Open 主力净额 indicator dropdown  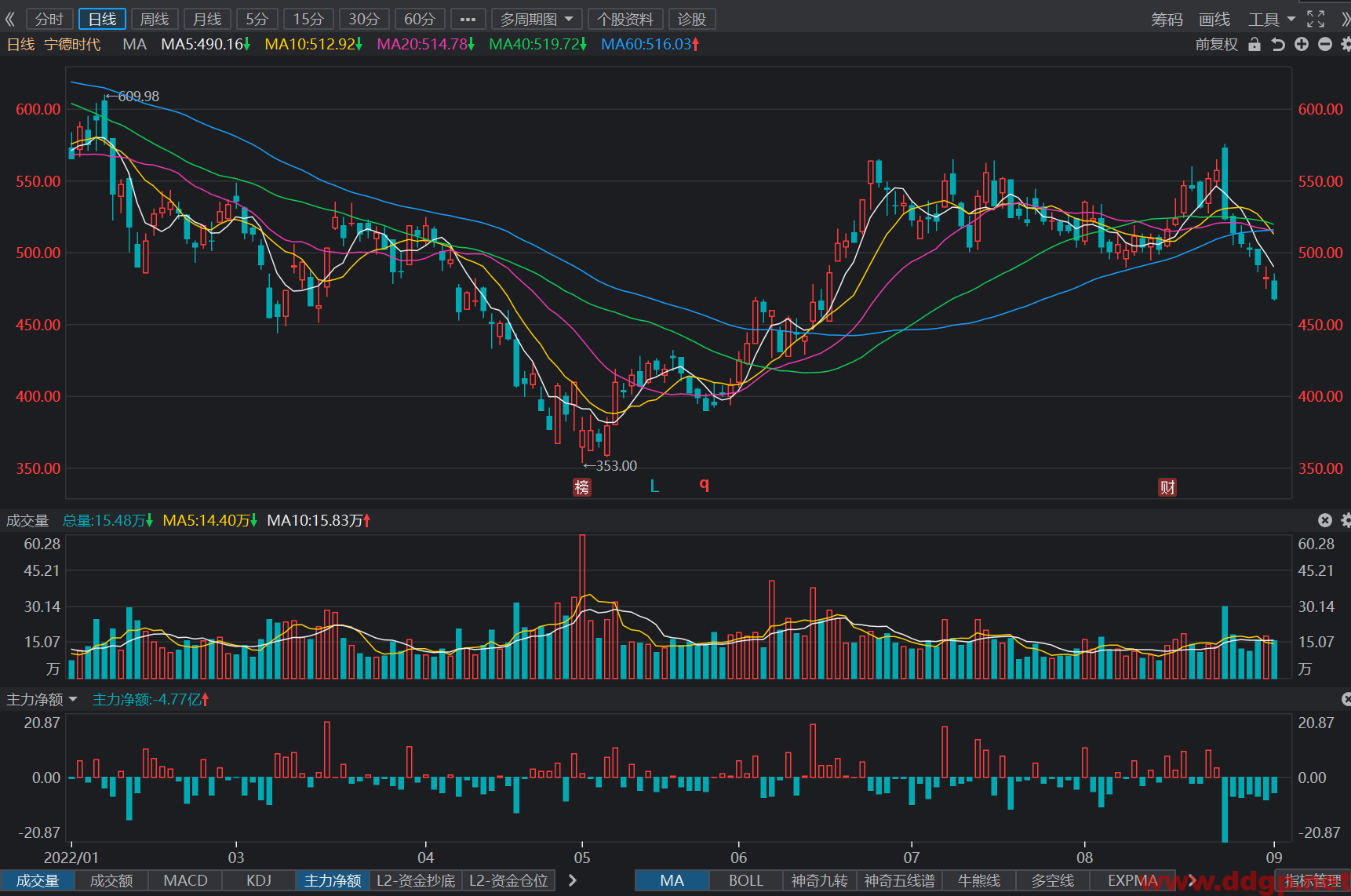(x=42, y=699)
